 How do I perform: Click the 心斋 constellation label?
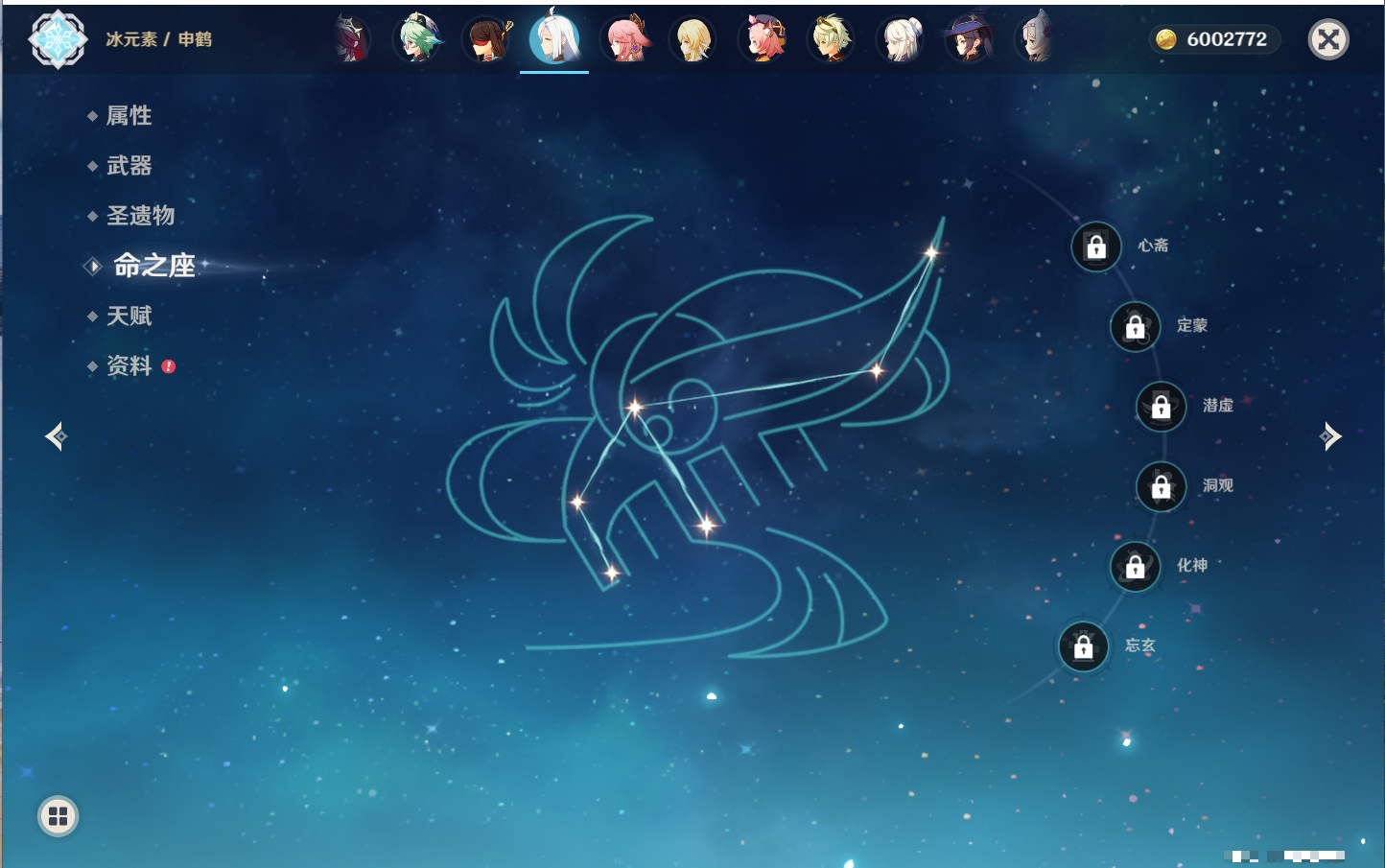coord(1153,246)
